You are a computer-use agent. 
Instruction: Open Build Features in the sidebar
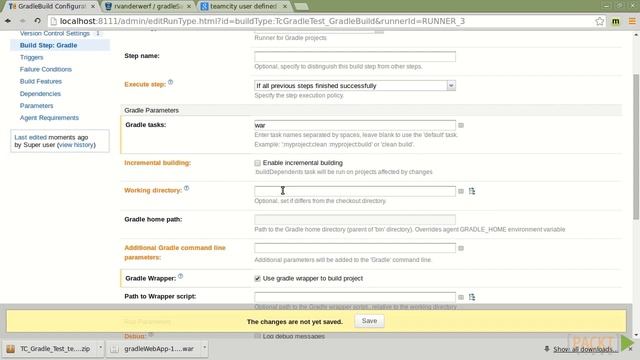(41, 81)
